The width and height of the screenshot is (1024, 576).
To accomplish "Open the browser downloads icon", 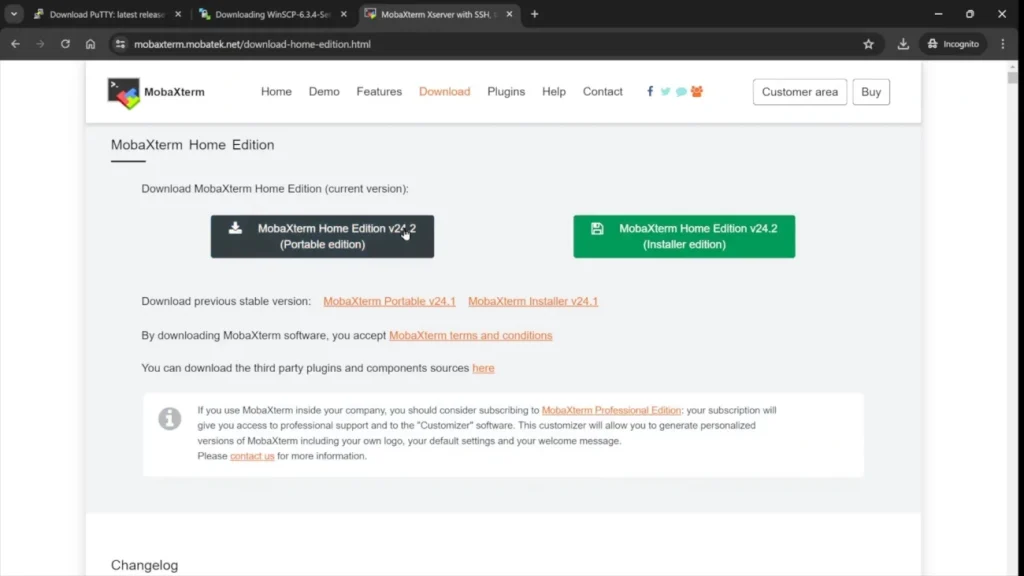I will click(x=903, y=44).
